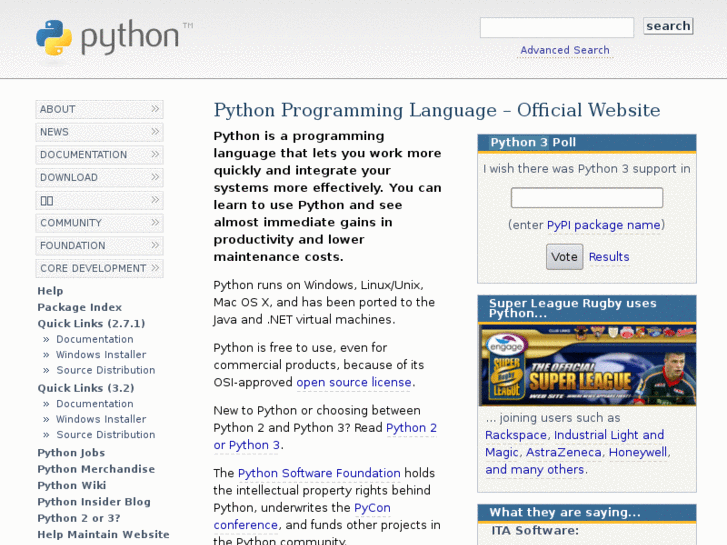Open the DOWNLOAD navigation item
727x545 pixels.
[x=99, y=178]
